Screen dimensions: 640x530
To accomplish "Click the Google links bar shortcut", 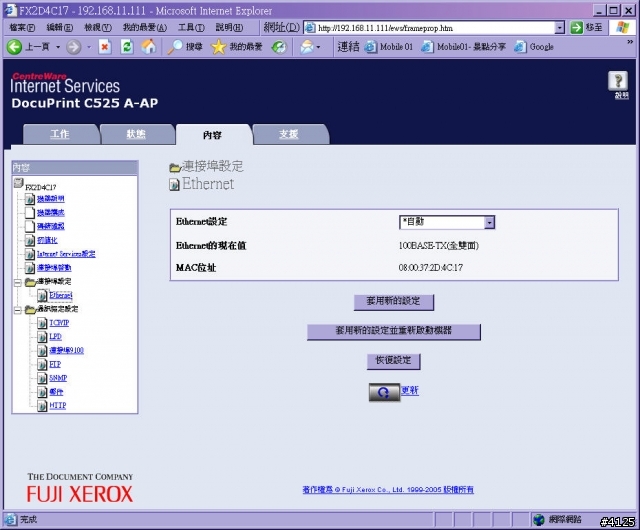I will [x=534, y=47].
